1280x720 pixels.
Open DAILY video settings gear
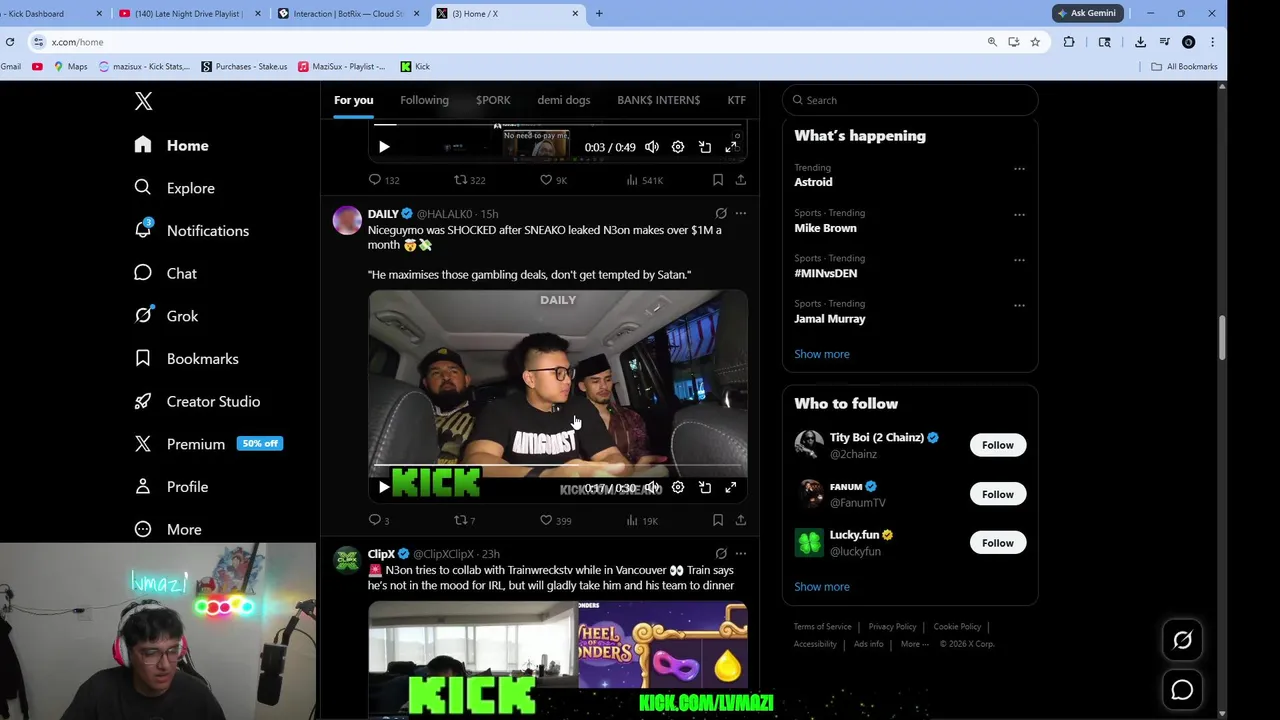pyautogui.click(x=678, y=487)
